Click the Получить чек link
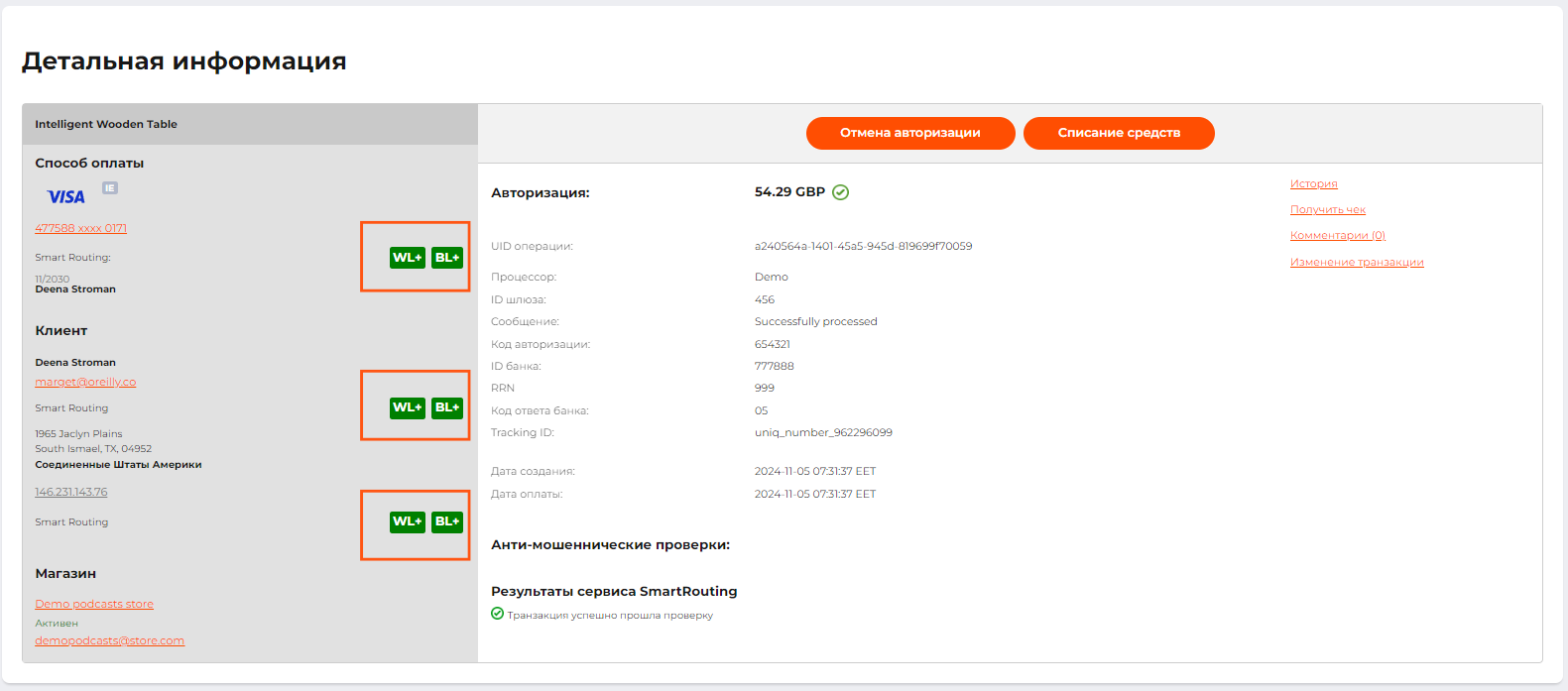 point(1327,210)
